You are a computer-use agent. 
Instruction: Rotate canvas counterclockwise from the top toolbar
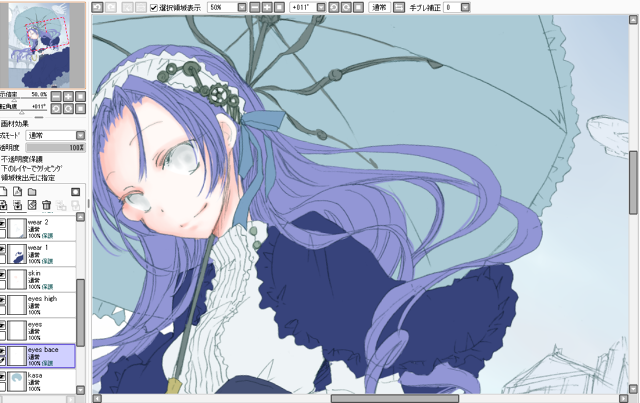coord(333,7)
